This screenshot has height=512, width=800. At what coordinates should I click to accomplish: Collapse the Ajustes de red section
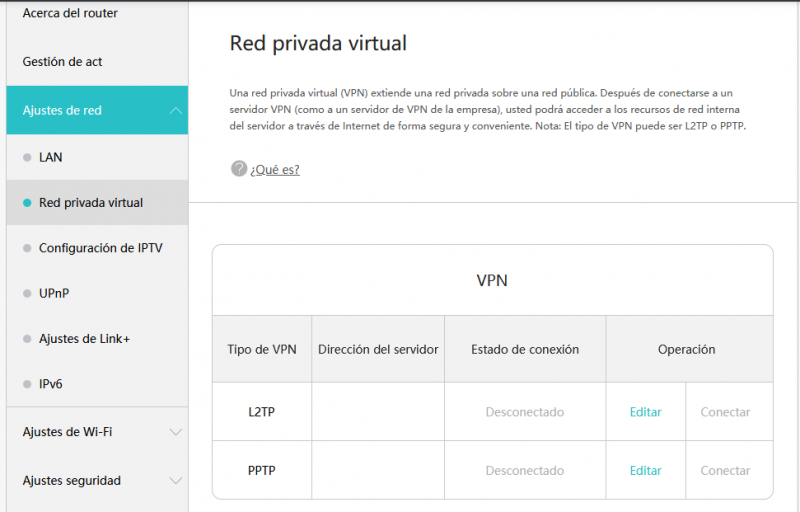(x=176, y=110)
